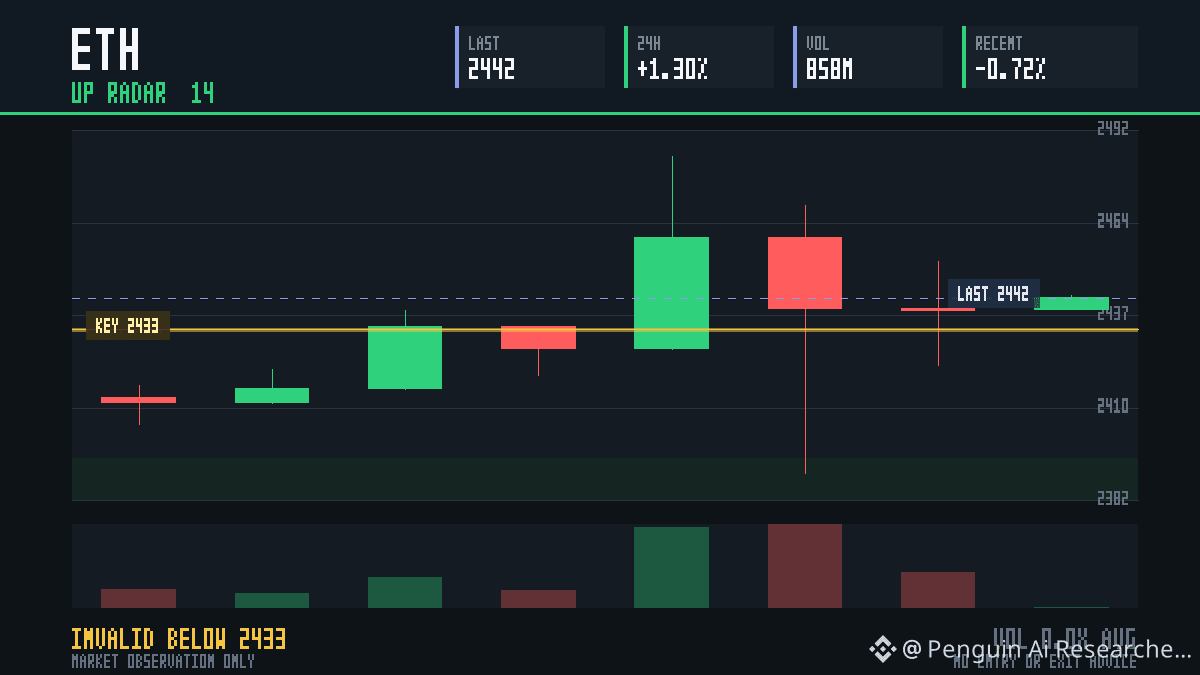Open the RECENT -0.72% stat card
1200x675 pixels.
tap(1050, 57)
